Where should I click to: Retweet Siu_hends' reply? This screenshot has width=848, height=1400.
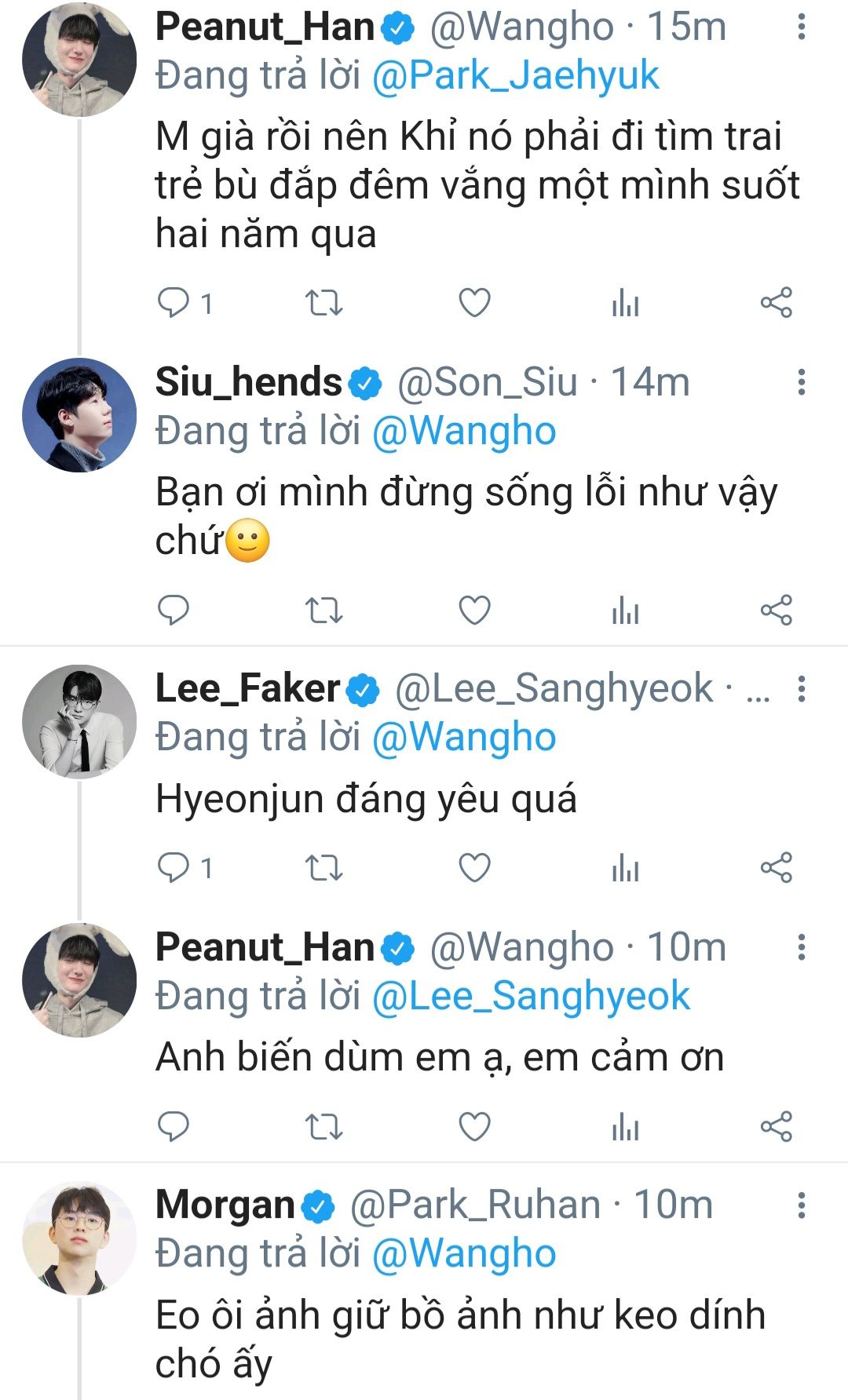(323, 610)
